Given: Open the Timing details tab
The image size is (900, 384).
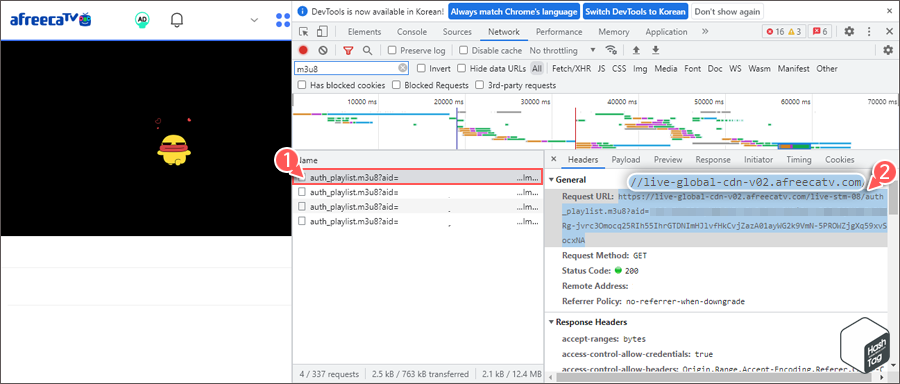Looking at the screenshot, I should pyautogui.click(x=799, y=160).
